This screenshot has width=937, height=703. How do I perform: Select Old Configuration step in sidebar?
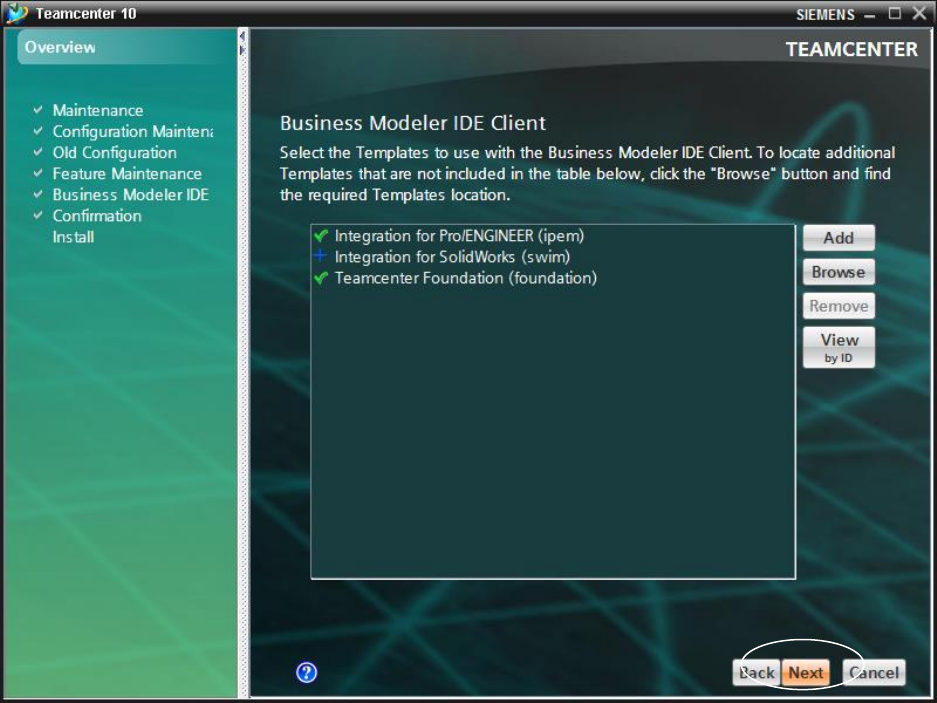point(115,152)
